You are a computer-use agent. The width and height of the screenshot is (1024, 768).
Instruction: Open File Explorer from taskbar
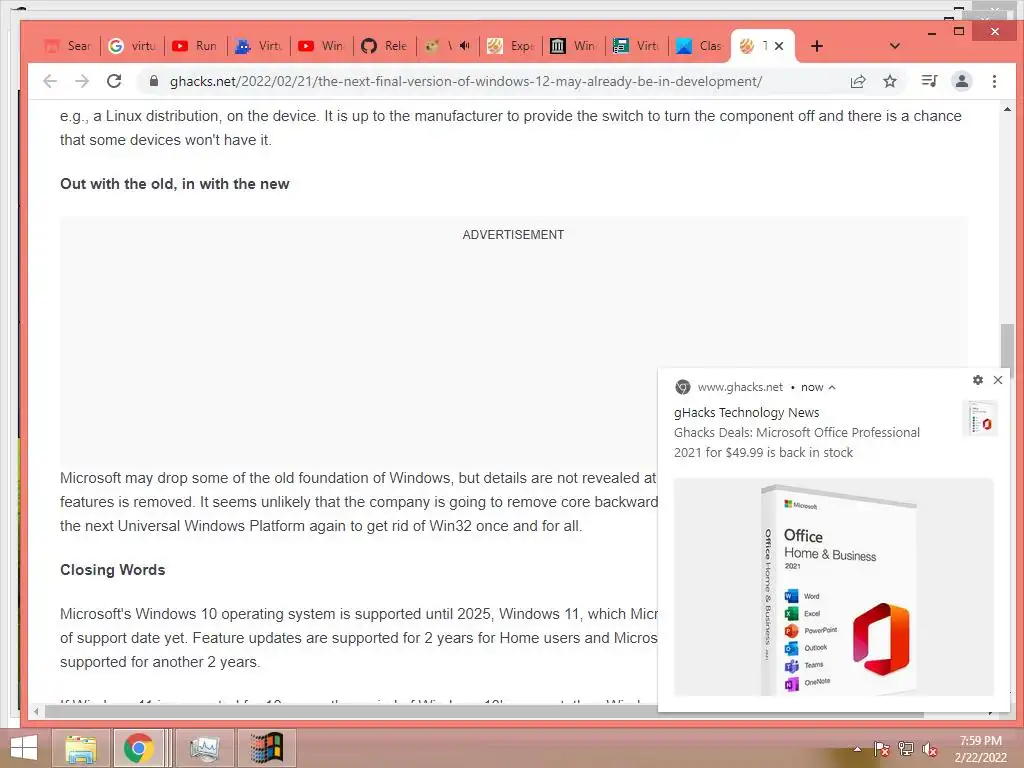click(x=80, y=748)
